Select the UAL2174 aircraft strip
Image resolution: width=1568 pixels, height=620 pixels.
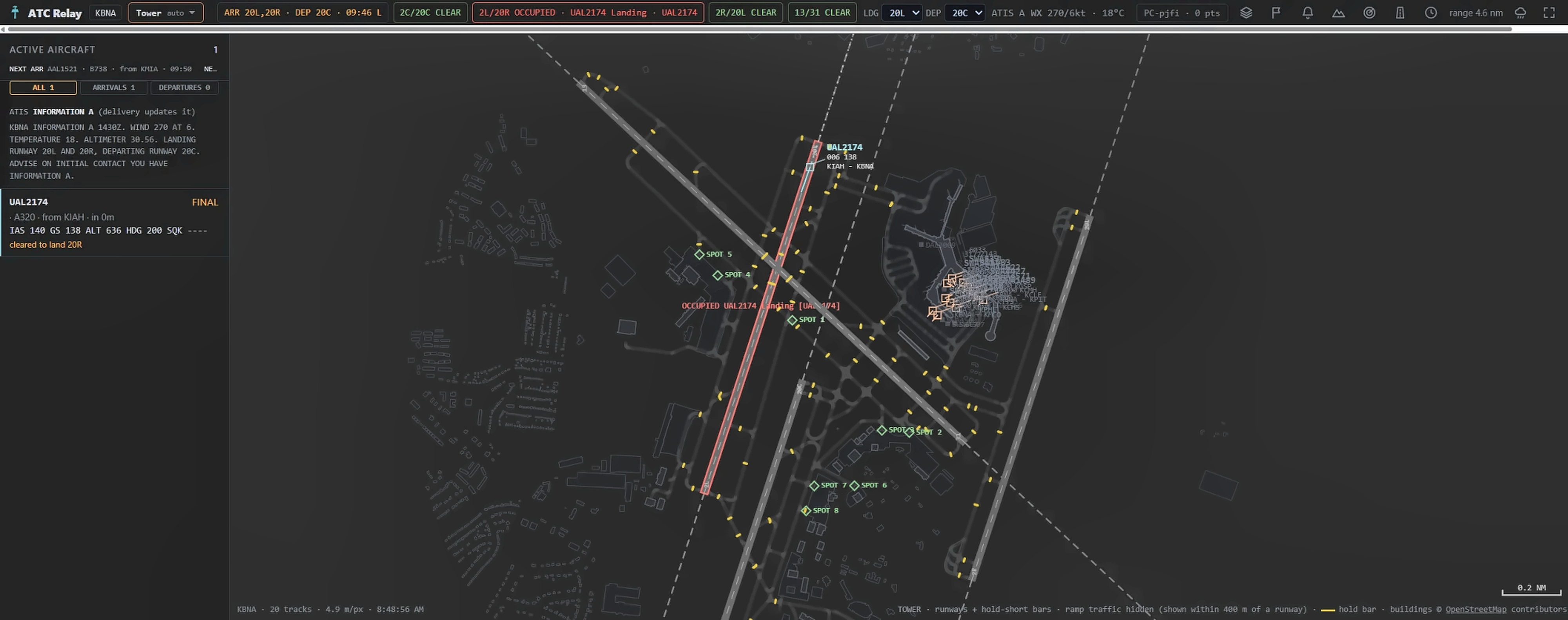click(114, 223)
